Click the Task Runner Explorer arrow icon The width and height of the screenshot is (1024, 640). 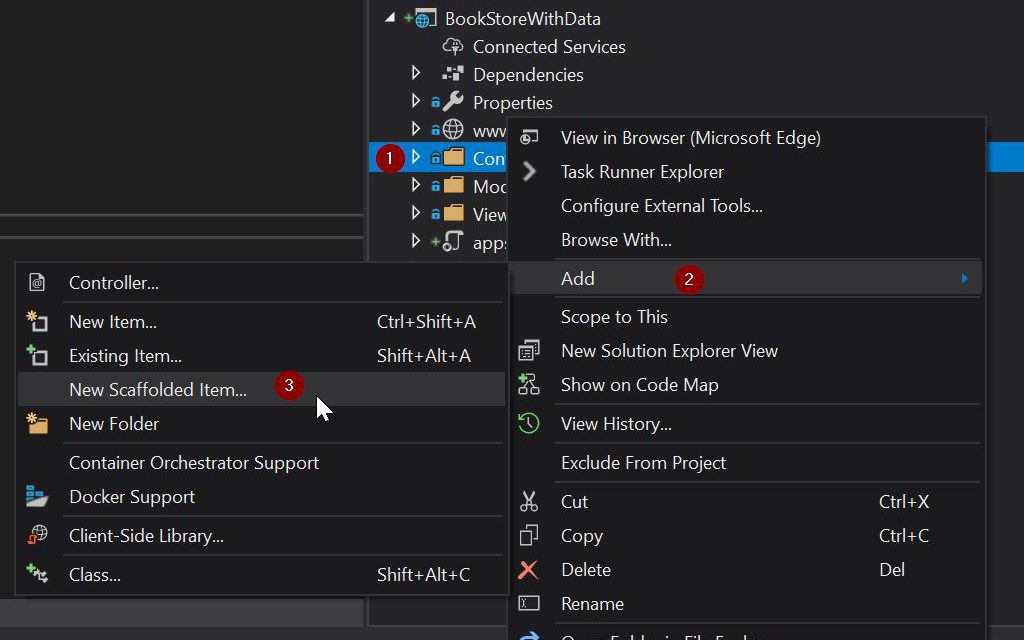pyautogui.click(x=529, y=172)
